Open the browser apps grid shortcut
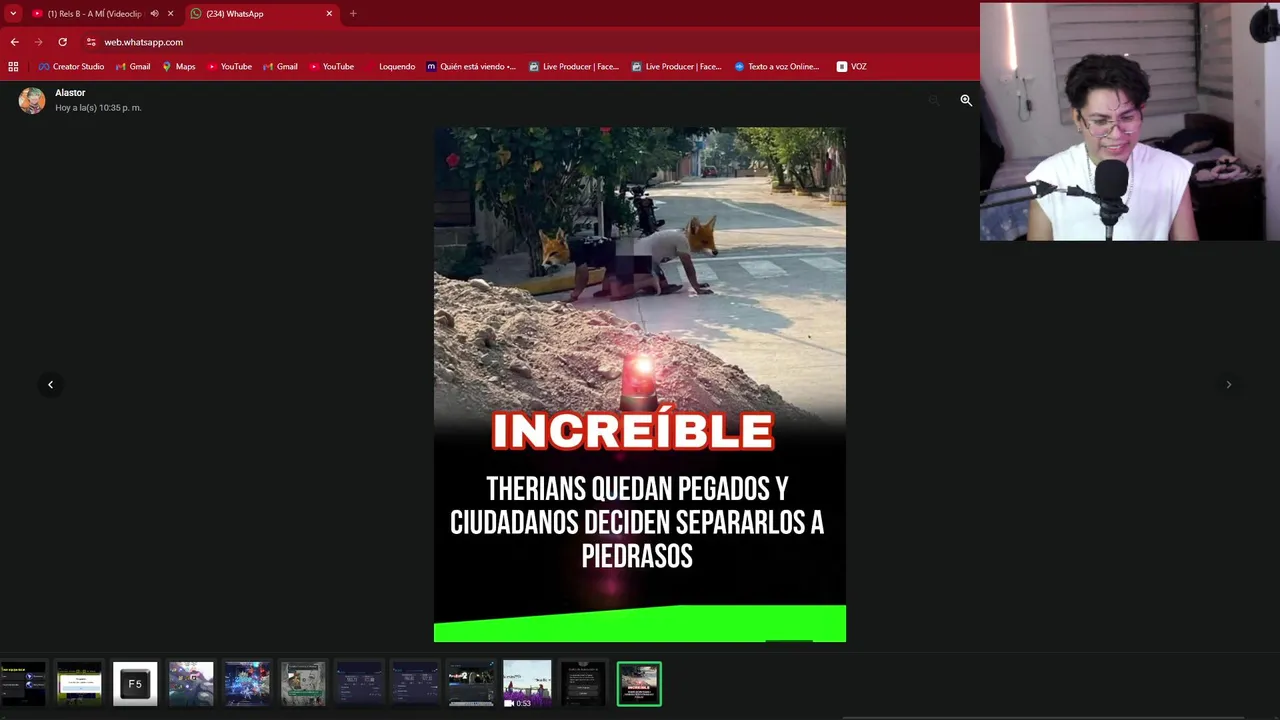The width and height of the screenshot is (1280, 720). (x=13, y=67)
